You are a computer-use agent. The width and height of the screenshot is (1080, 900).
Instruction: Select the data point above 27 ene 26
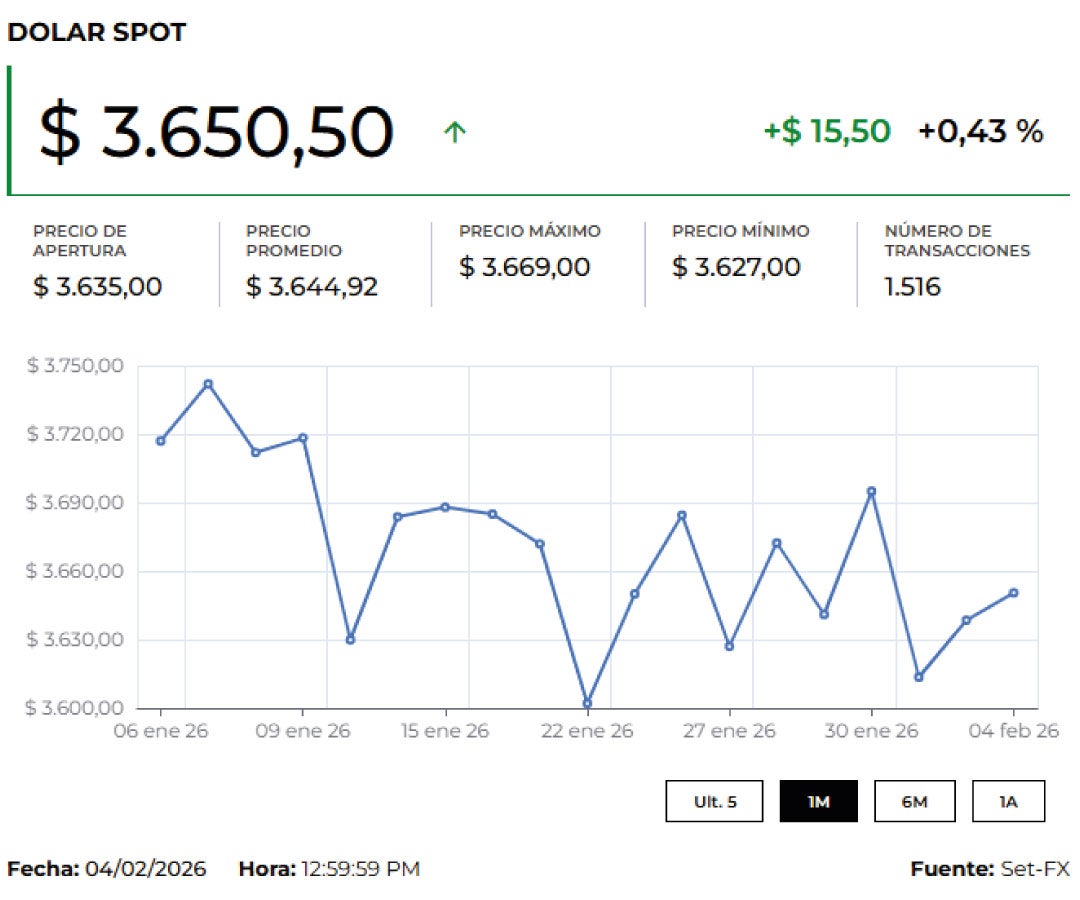click(x=729, y=646)
